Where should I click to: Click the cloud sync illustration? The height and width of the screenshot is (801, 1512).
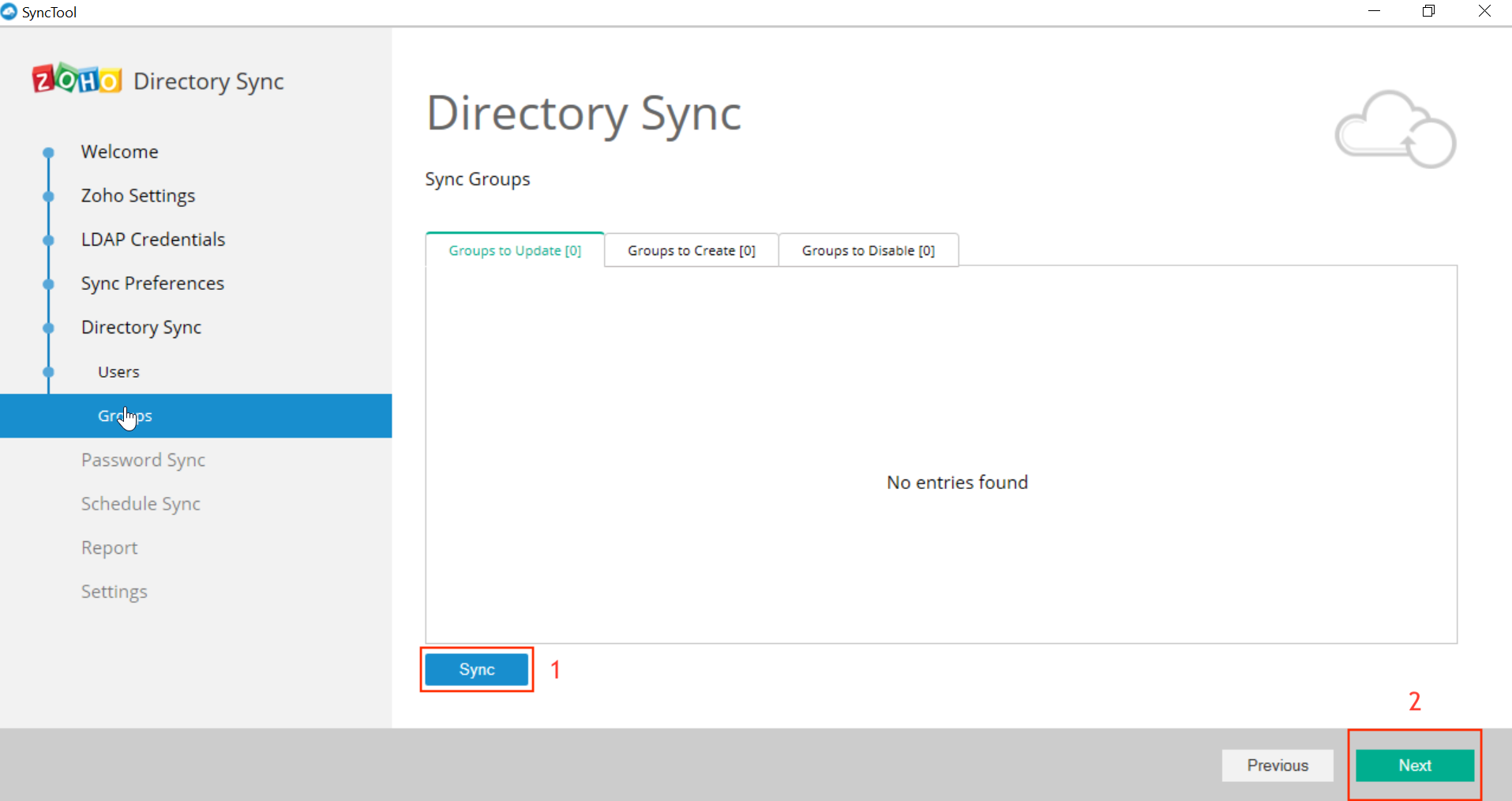(x=1394, y=128)
